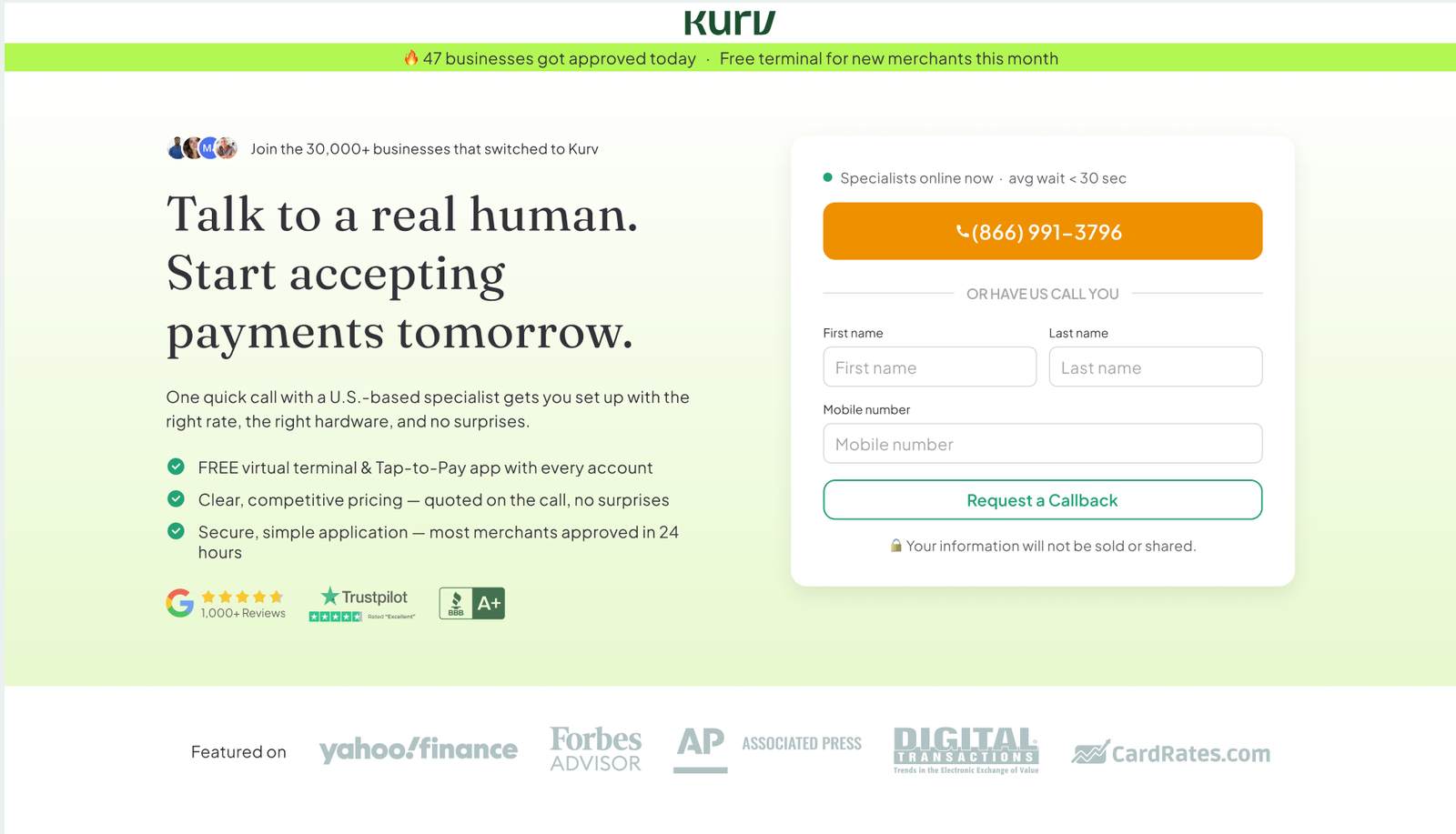Click the '1,000+ Reviews' text
Image resolution: width=1456 pixels, height=834 pixels.
(243, 613)
